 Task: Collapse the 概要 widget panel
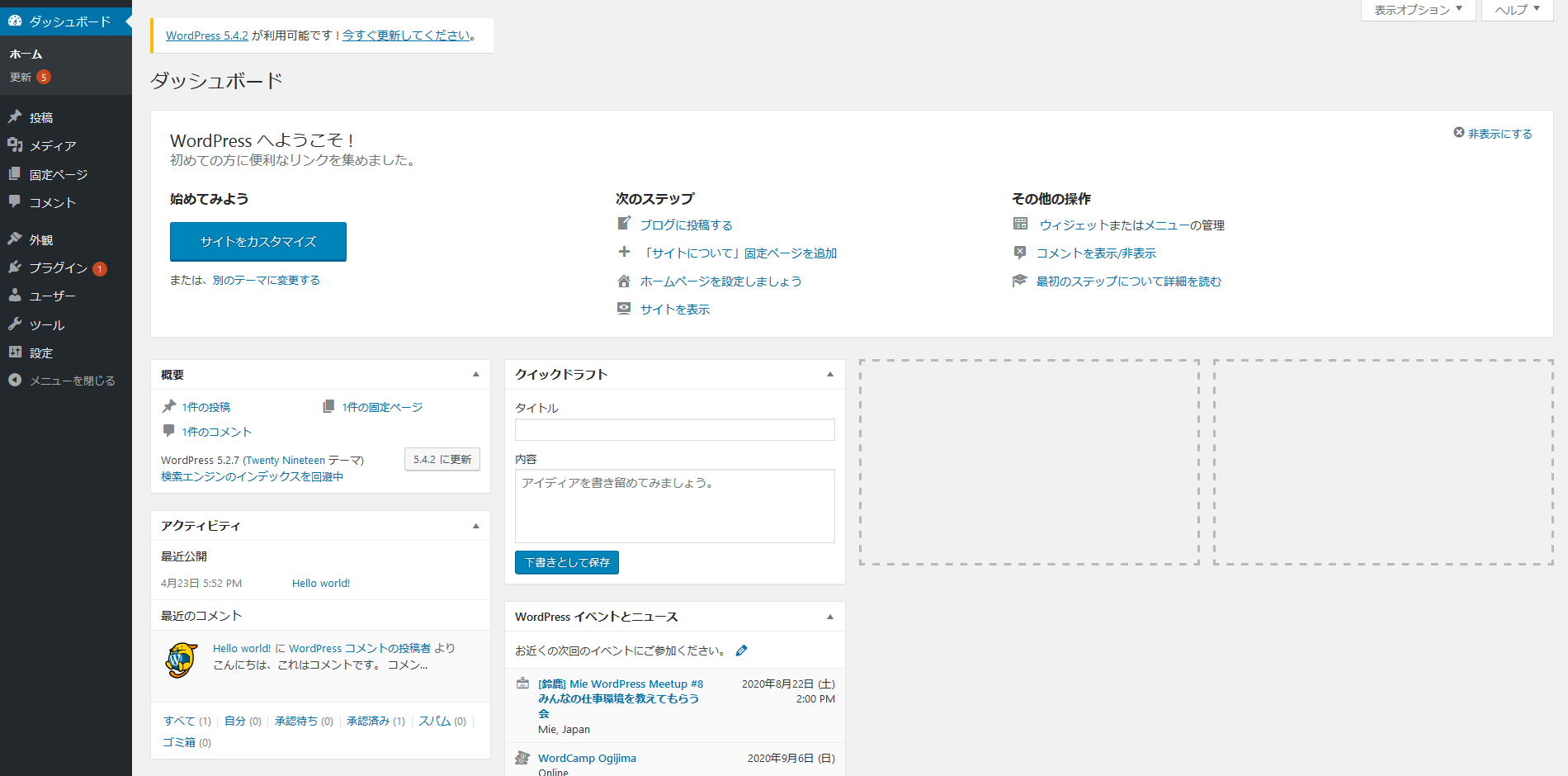click(x=476, y=375)
